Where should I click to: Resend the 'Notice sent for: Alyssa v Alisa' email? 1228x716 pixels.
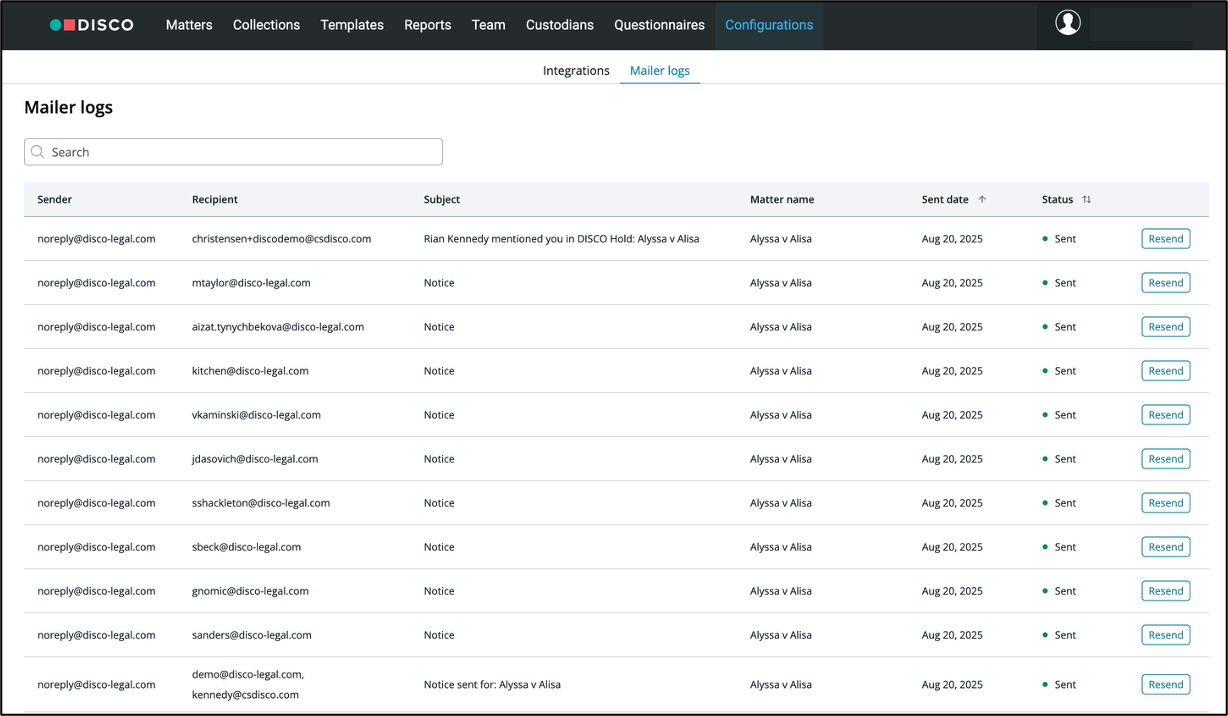point(1165,685)
